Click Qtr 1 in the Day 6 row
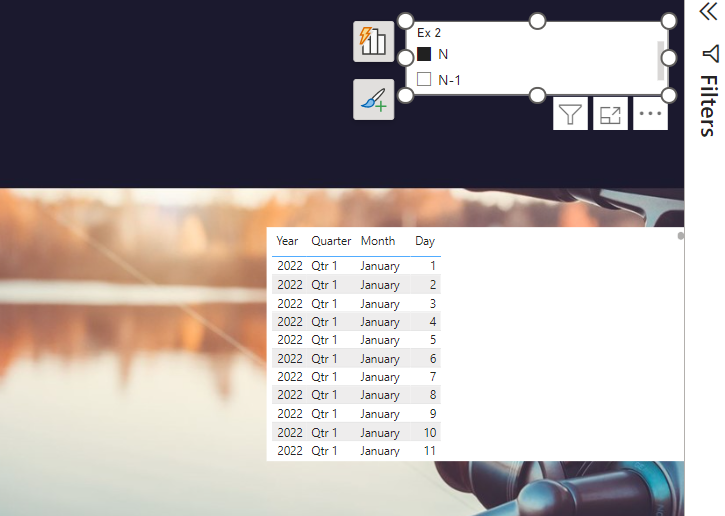 coord(324,359)
